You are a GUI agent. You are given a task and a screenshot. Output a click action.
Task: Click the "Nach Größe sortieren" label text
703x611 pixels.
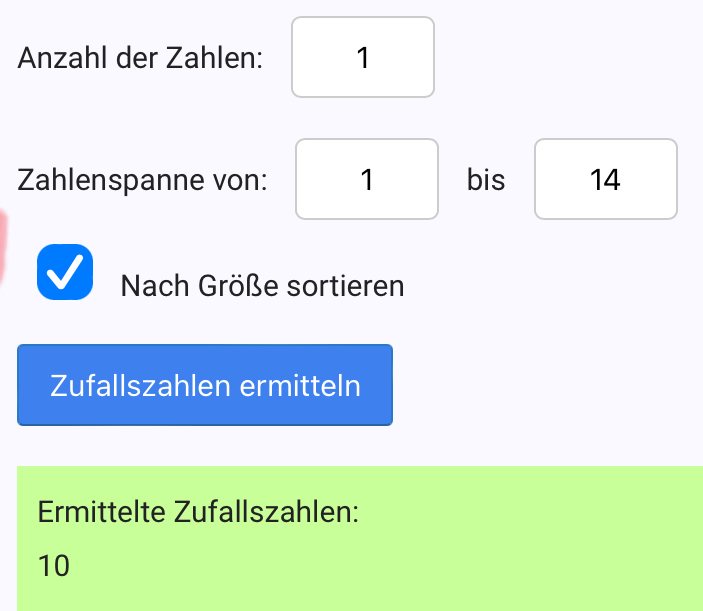pos(262,286)
